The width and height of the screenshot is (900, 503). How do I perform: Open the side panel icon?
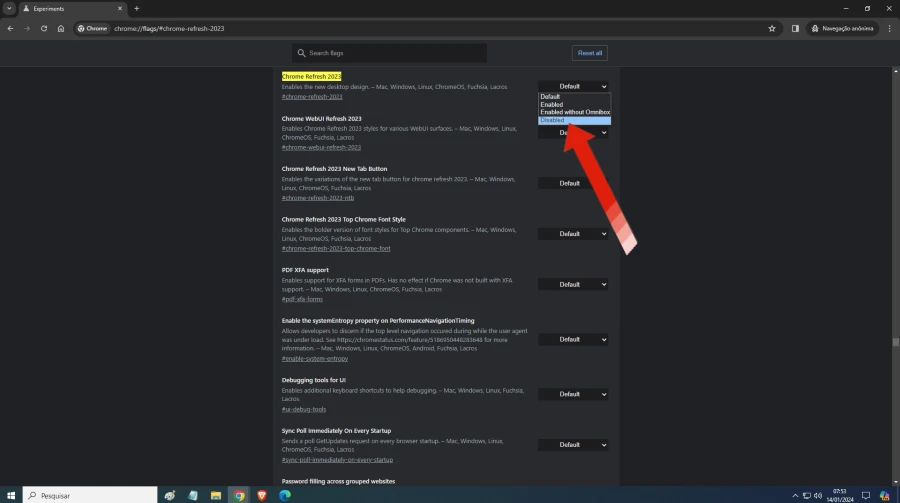coord(795,28)
